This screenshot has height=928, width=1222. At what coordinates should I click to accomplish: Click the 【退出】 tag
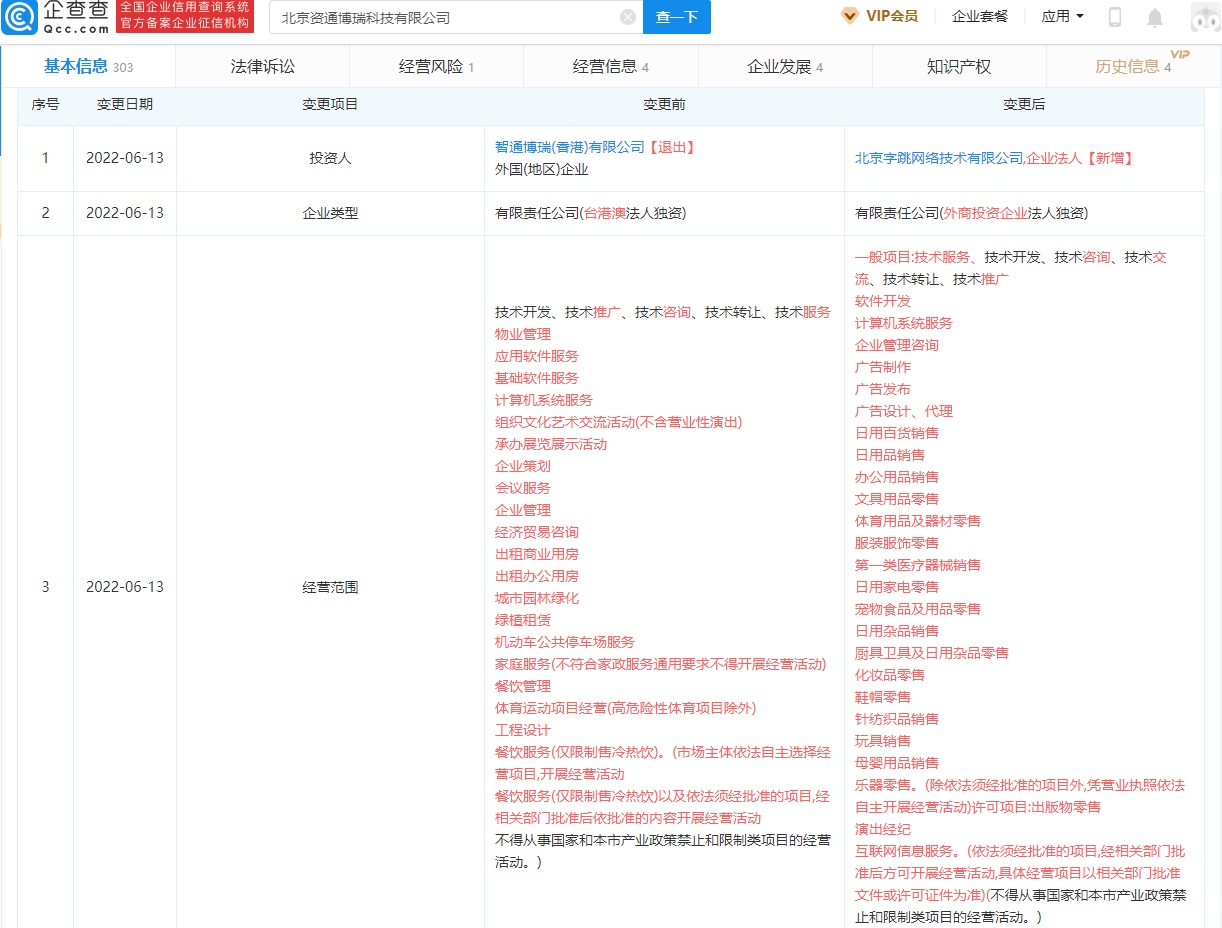[670, 147]
